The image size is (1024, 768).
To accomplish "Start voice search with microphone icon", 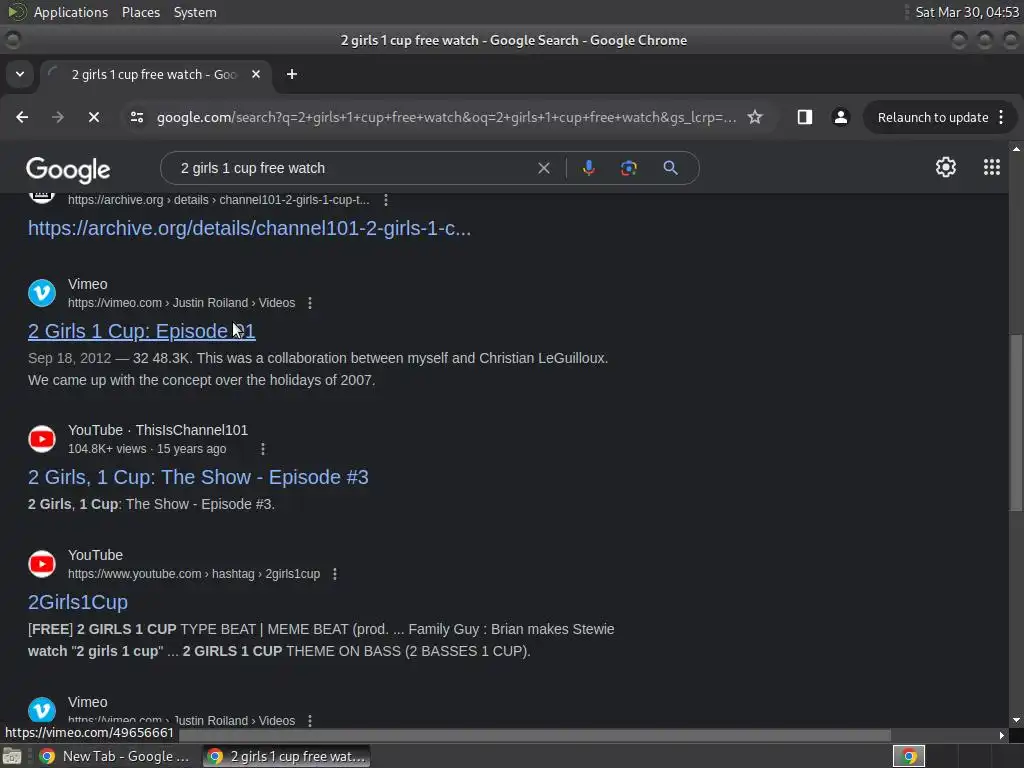I will [588, 168].
